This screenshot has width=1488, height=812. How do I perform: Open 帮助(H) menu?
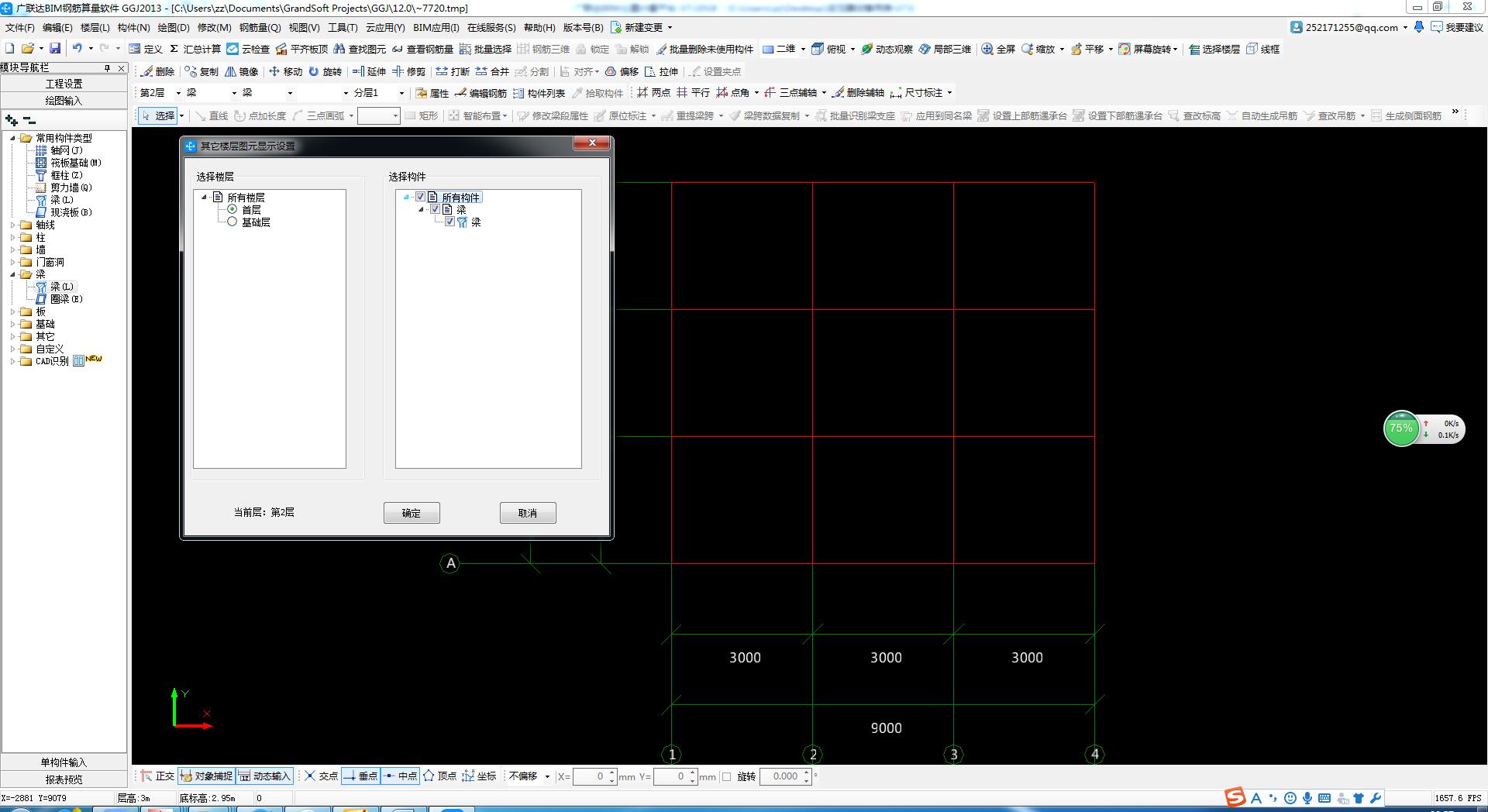(x=539, y=27)
